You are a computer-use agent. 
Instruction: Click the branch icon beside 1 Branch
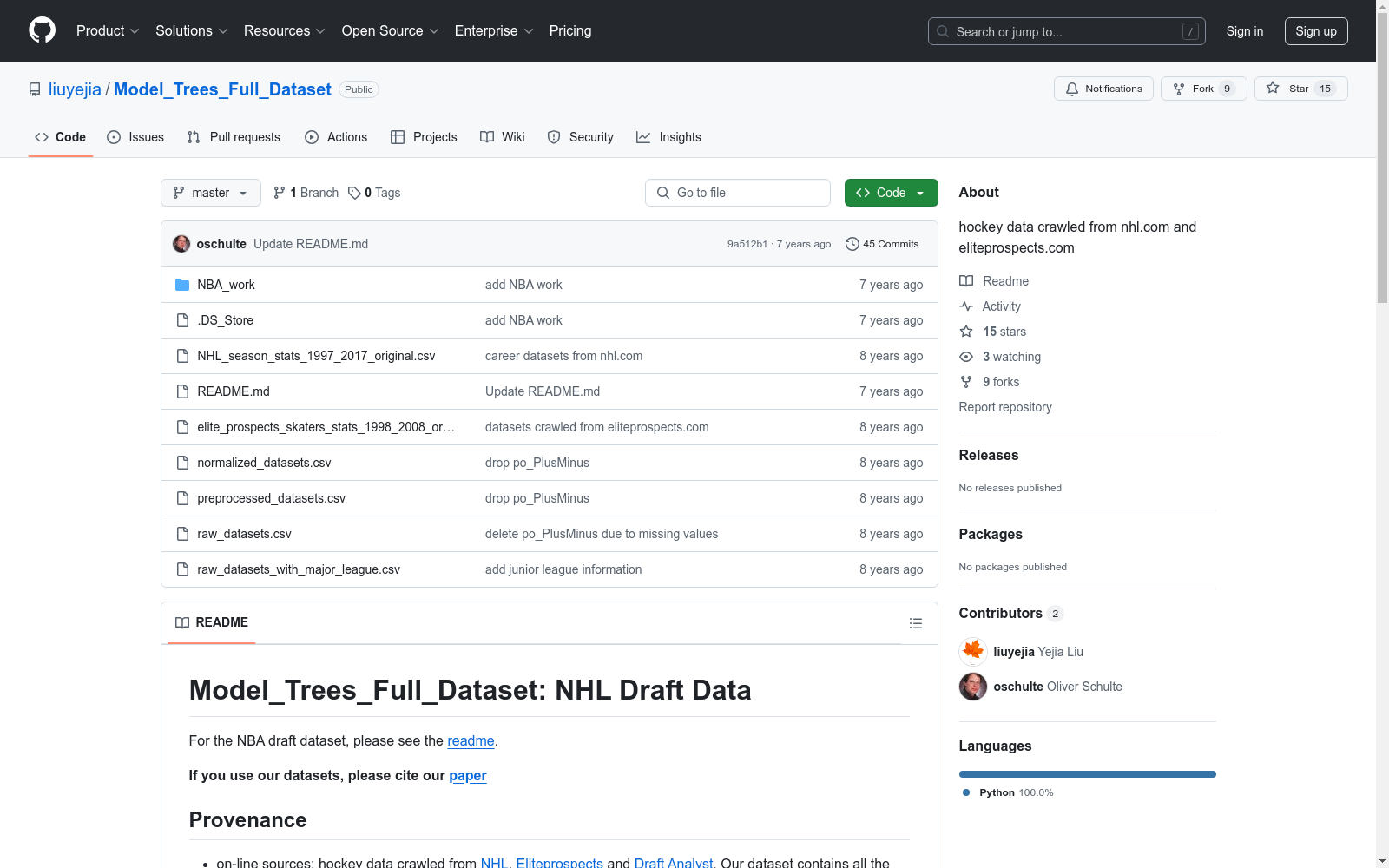click(x=280, y=193)
